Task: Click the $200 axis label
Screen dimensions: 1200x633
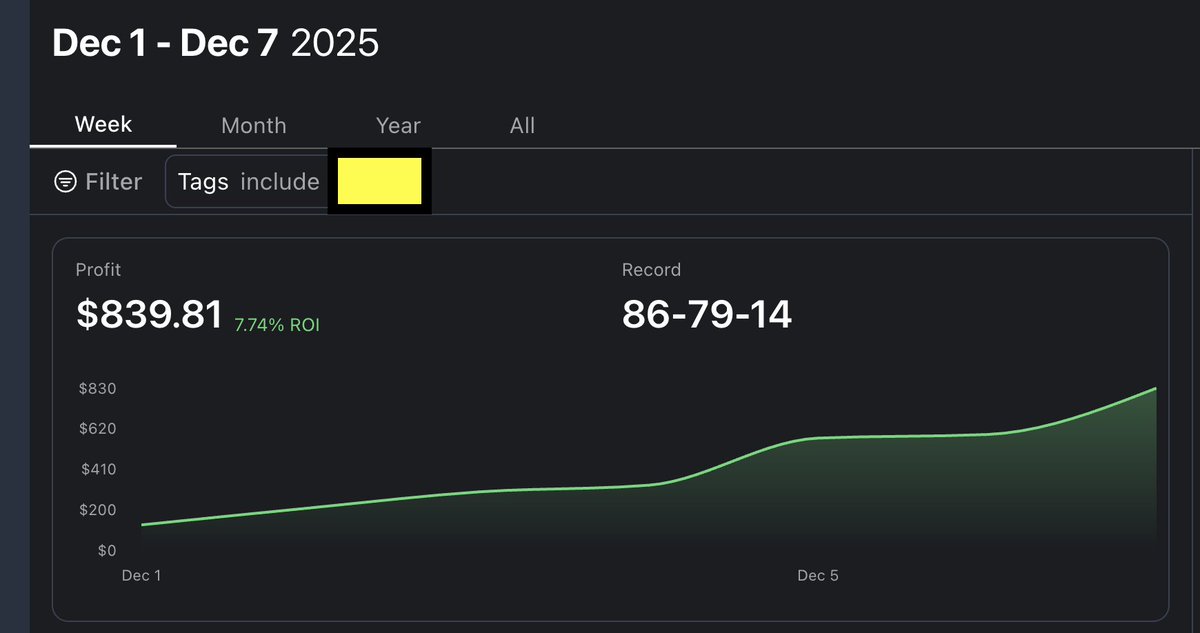Action: point(97,510)
